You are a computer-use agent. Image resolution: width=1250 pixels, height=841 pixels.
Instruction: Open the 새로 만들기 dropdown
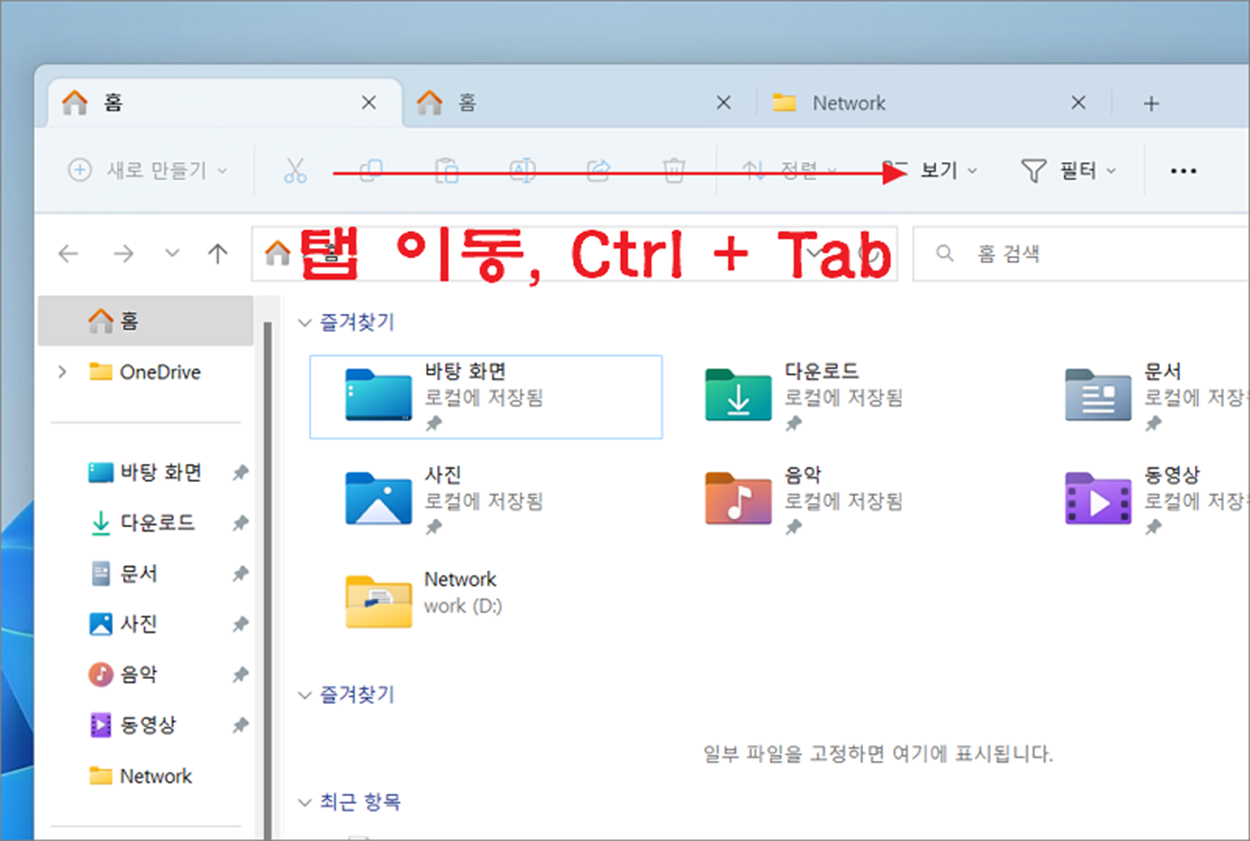click(148, 171)
